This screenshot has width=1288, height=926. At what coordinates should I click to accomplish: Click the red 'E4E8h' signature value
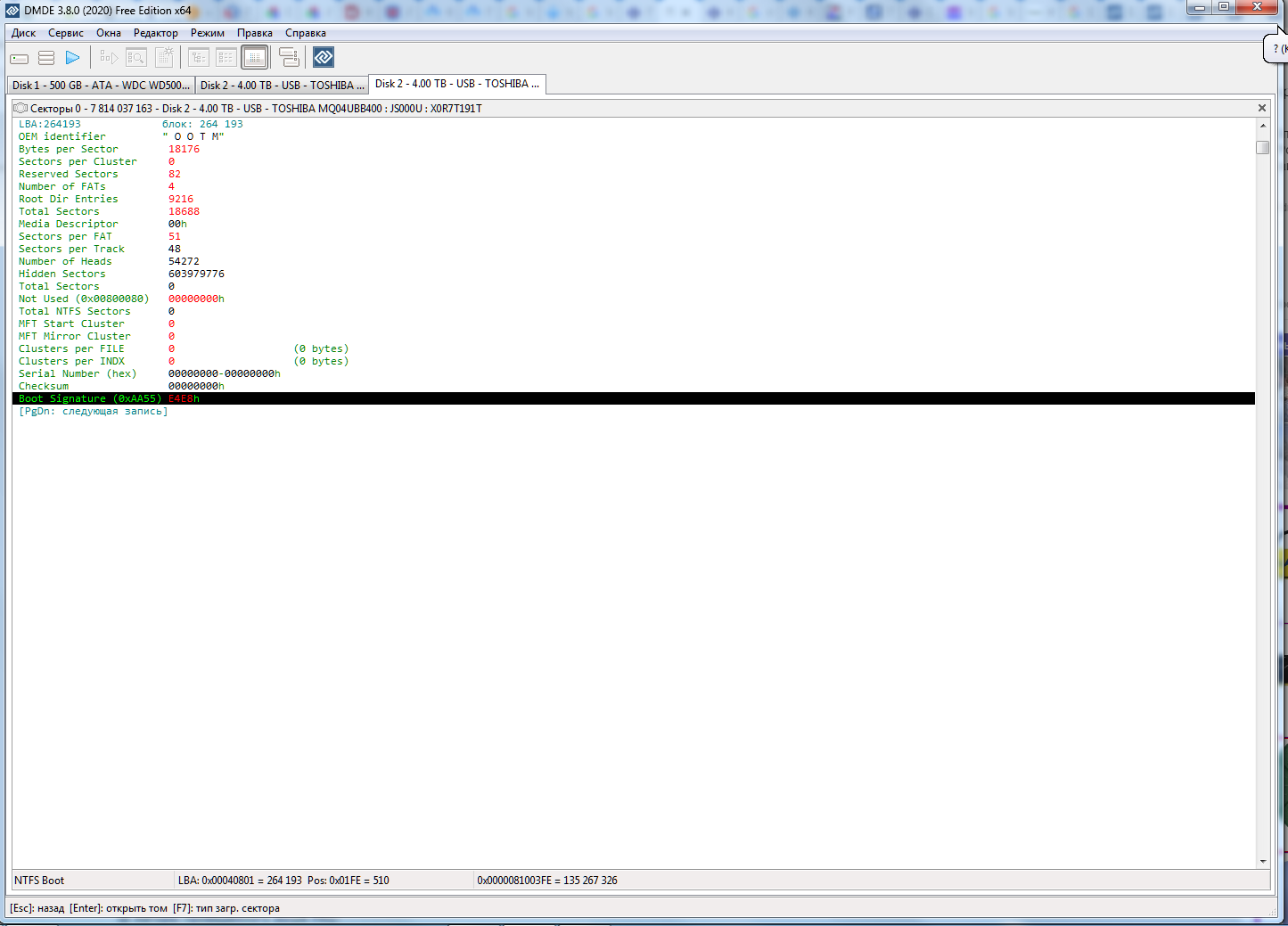[184, 399]
